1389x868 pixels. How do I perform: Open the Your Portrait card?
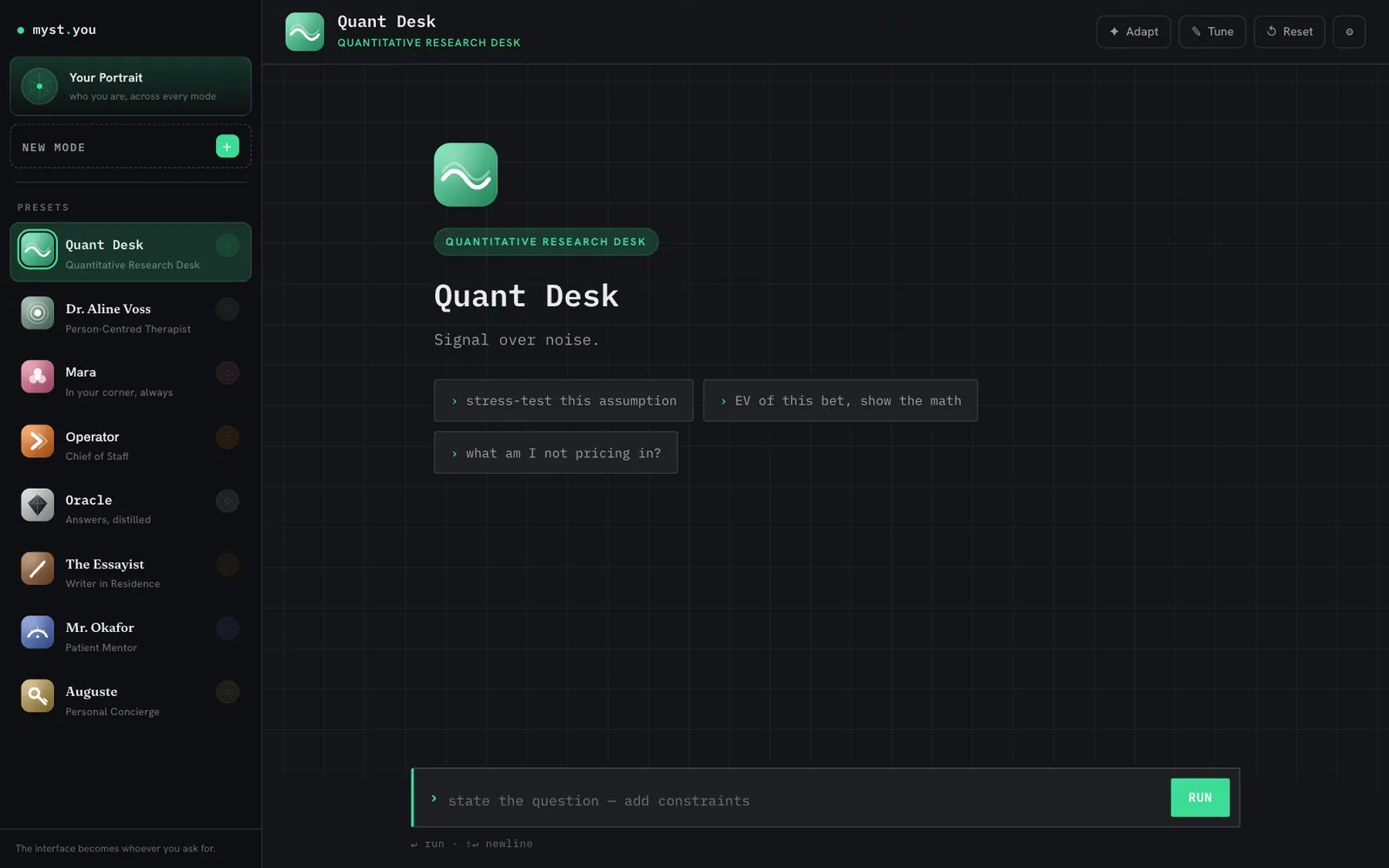point(130,86)
